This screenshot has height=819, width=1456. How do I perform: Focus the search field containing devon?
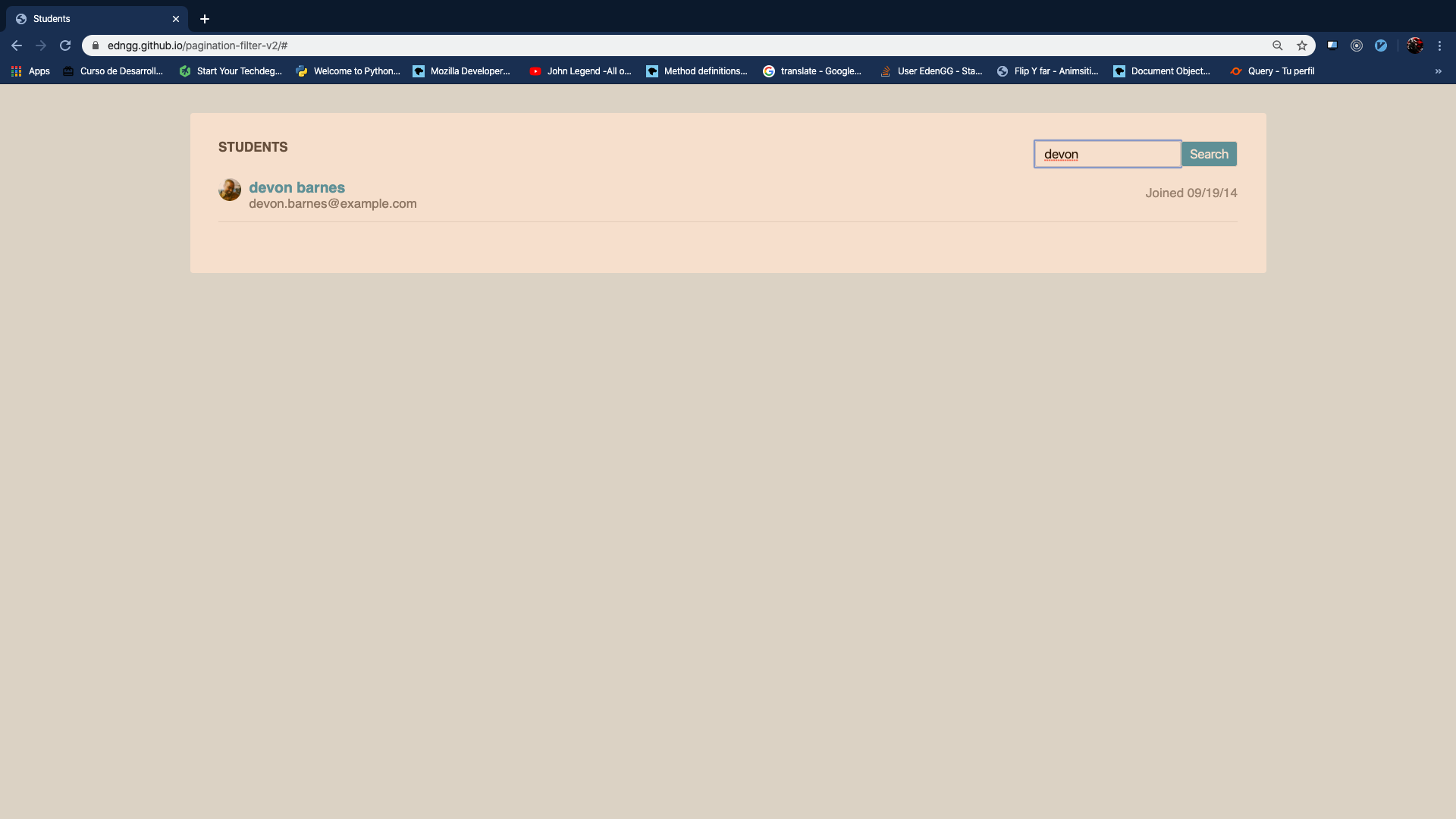[x=1107, y=154]
